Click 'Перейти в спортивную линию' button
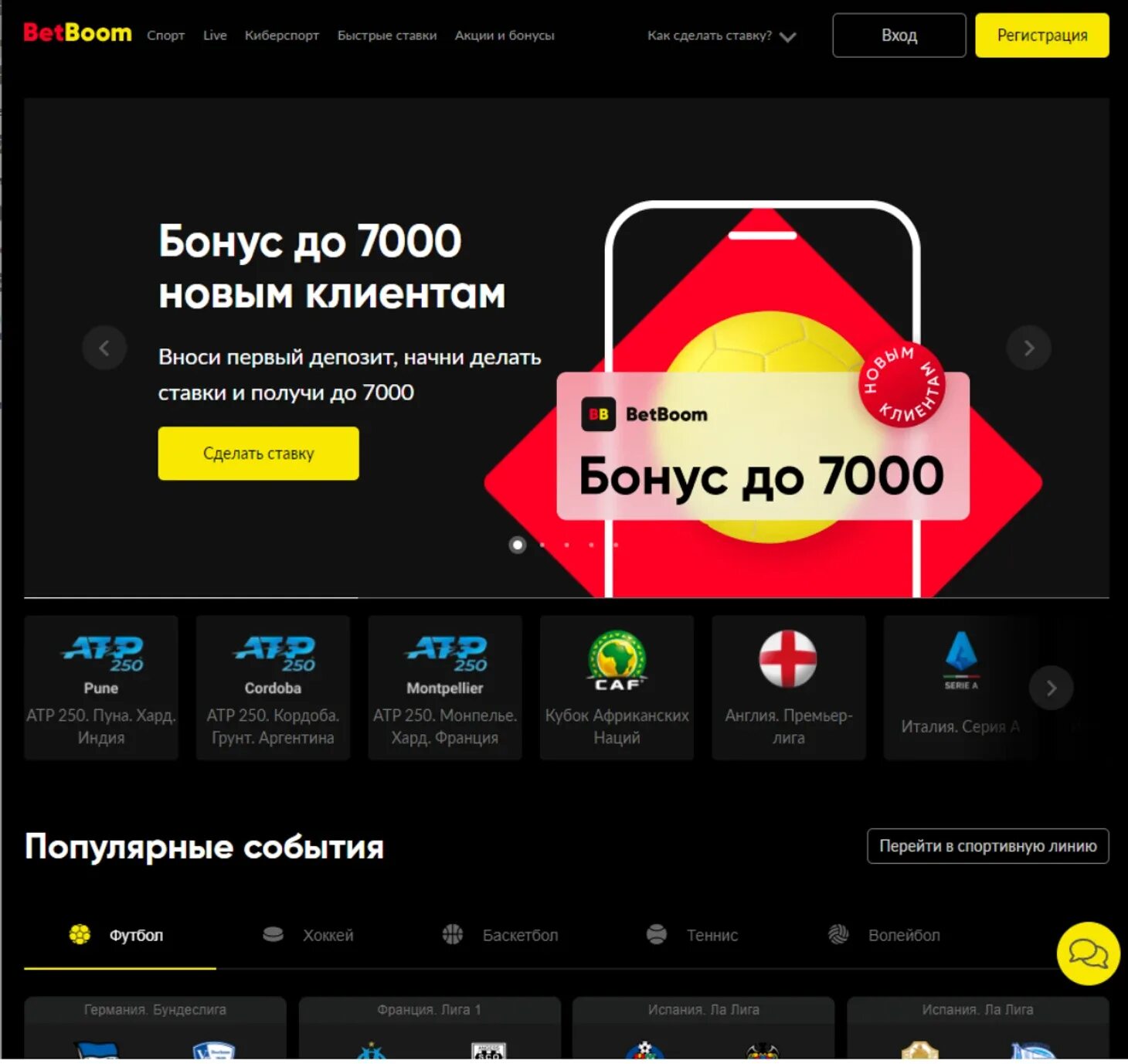The width and height of the screenshot is (1128, 1064). (987, 846)
